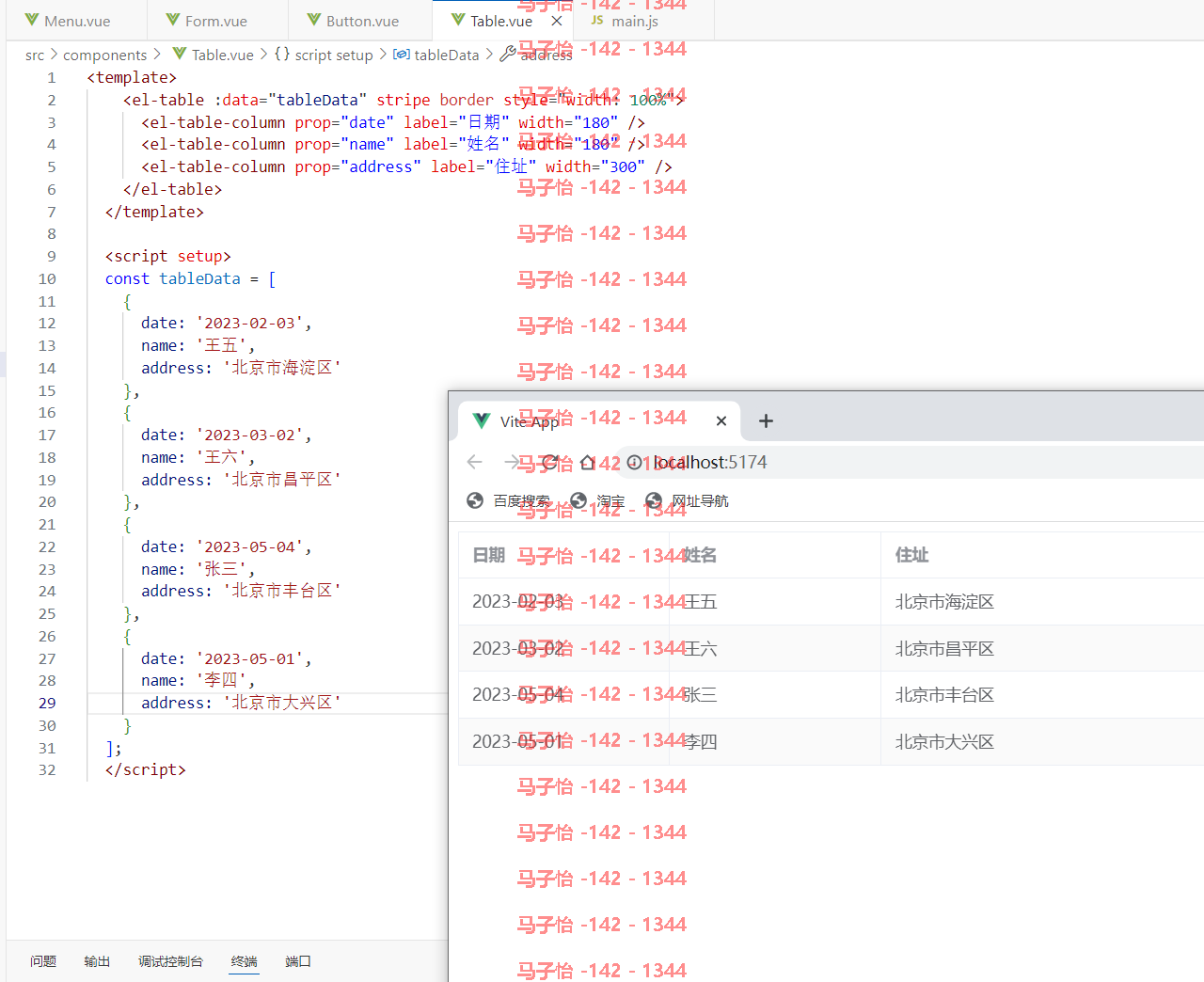The height and width of the screenshot is (982, 1204).
Task: Click the 北京市昌平区 table cell
Action: point(1042,649)
